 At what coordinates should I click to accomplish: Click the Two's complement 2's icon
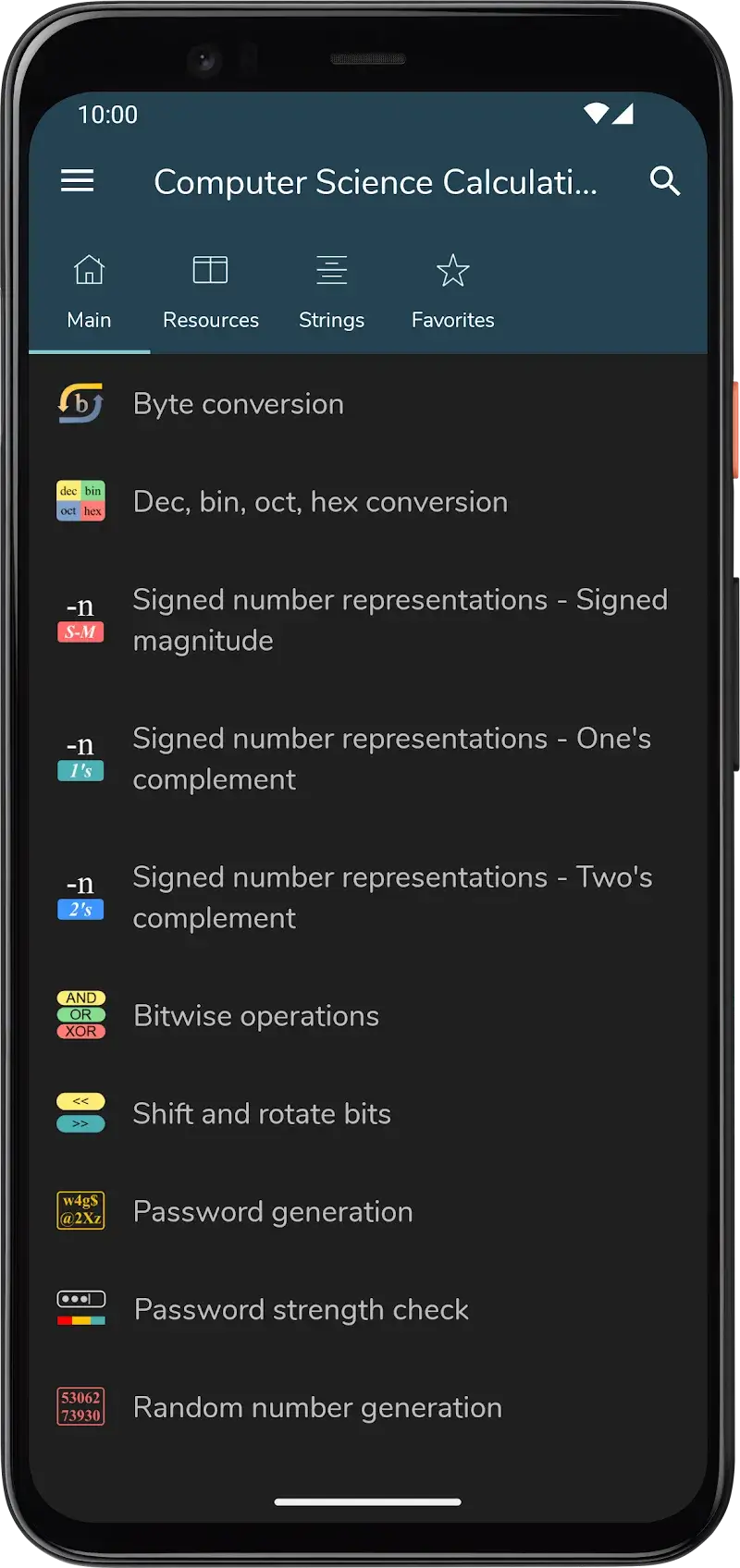pos(80,897)
